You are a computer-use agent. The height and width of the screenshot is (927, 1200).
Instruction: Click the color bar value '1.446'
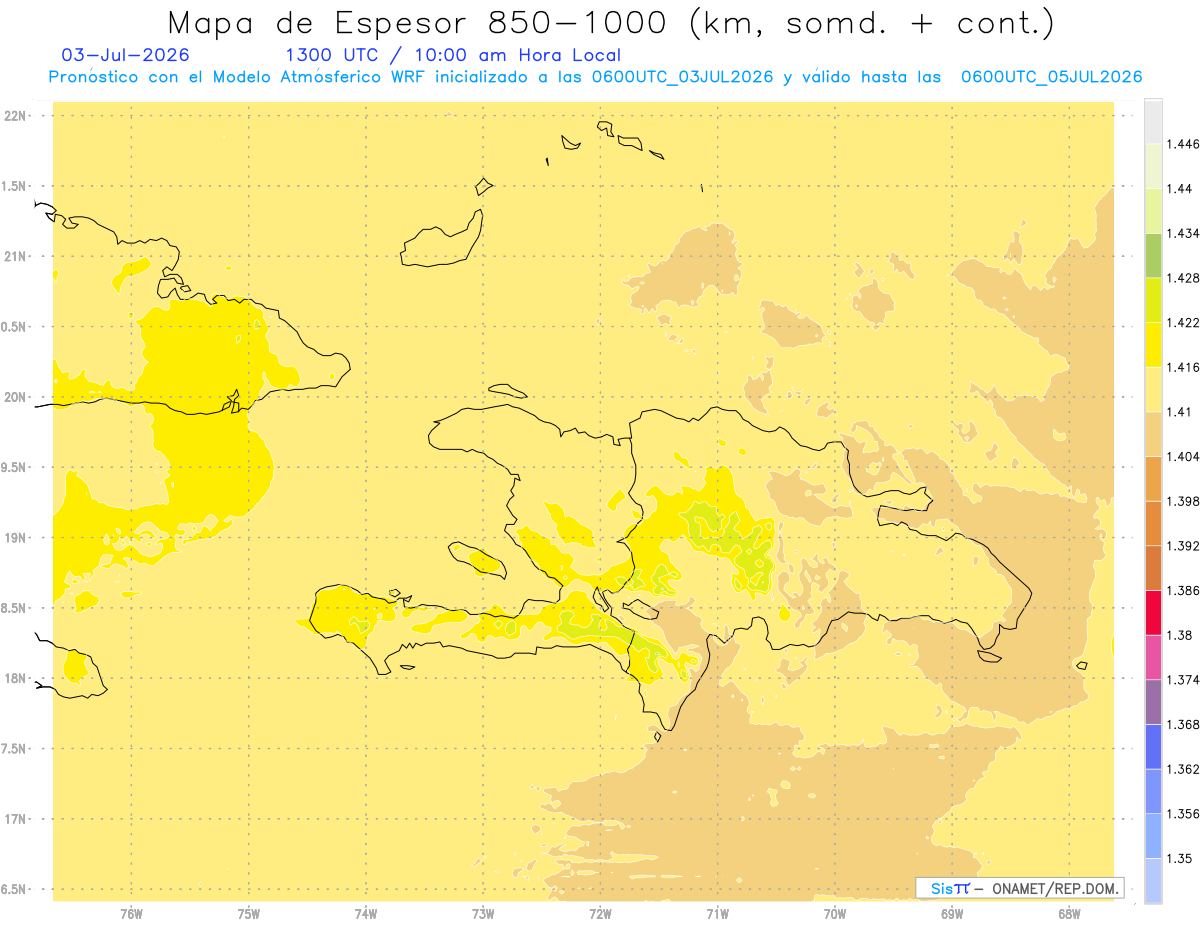click(x=1182, y=144)
